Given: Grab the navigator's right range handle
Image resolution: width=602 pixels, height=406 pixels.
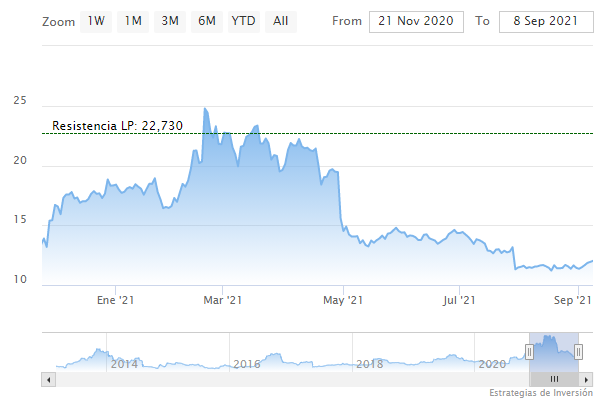Looking at the screenshot, I should pyautogui.click(x=578, y=351).
